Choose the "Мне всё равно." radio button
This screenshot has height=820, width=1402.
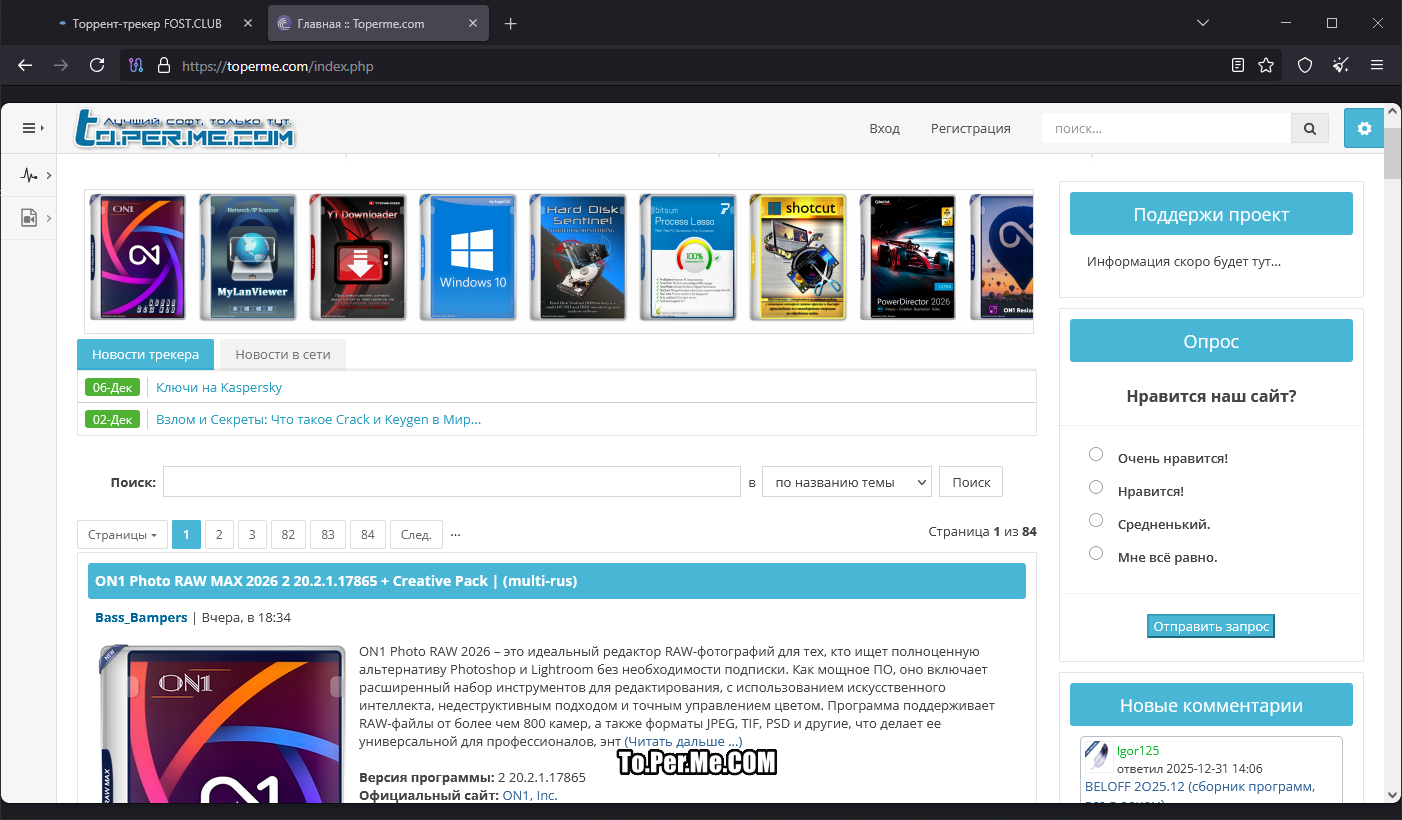(x=1096, y=554)
